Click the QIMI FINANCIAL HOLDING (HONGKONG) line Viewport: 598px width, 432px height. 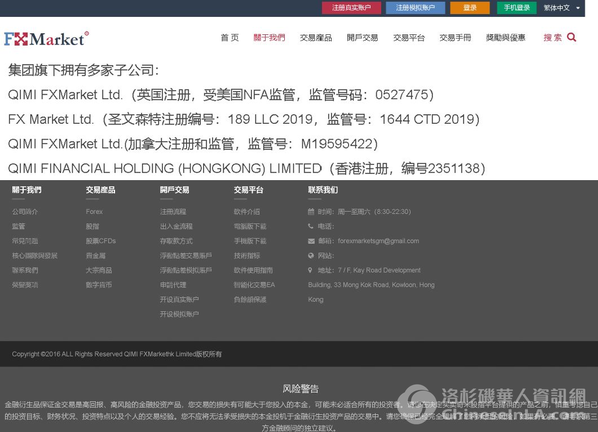(x=246, y=169)
